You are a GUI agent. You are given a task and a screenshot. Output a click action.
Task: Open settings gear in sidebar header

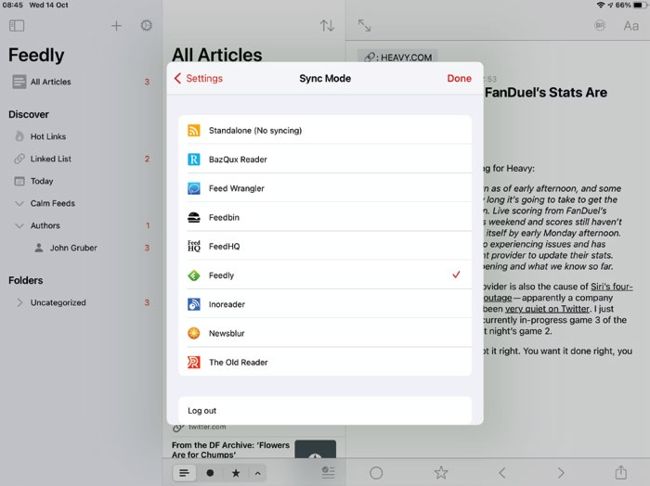pyautogui.click(x=146, y=25)
